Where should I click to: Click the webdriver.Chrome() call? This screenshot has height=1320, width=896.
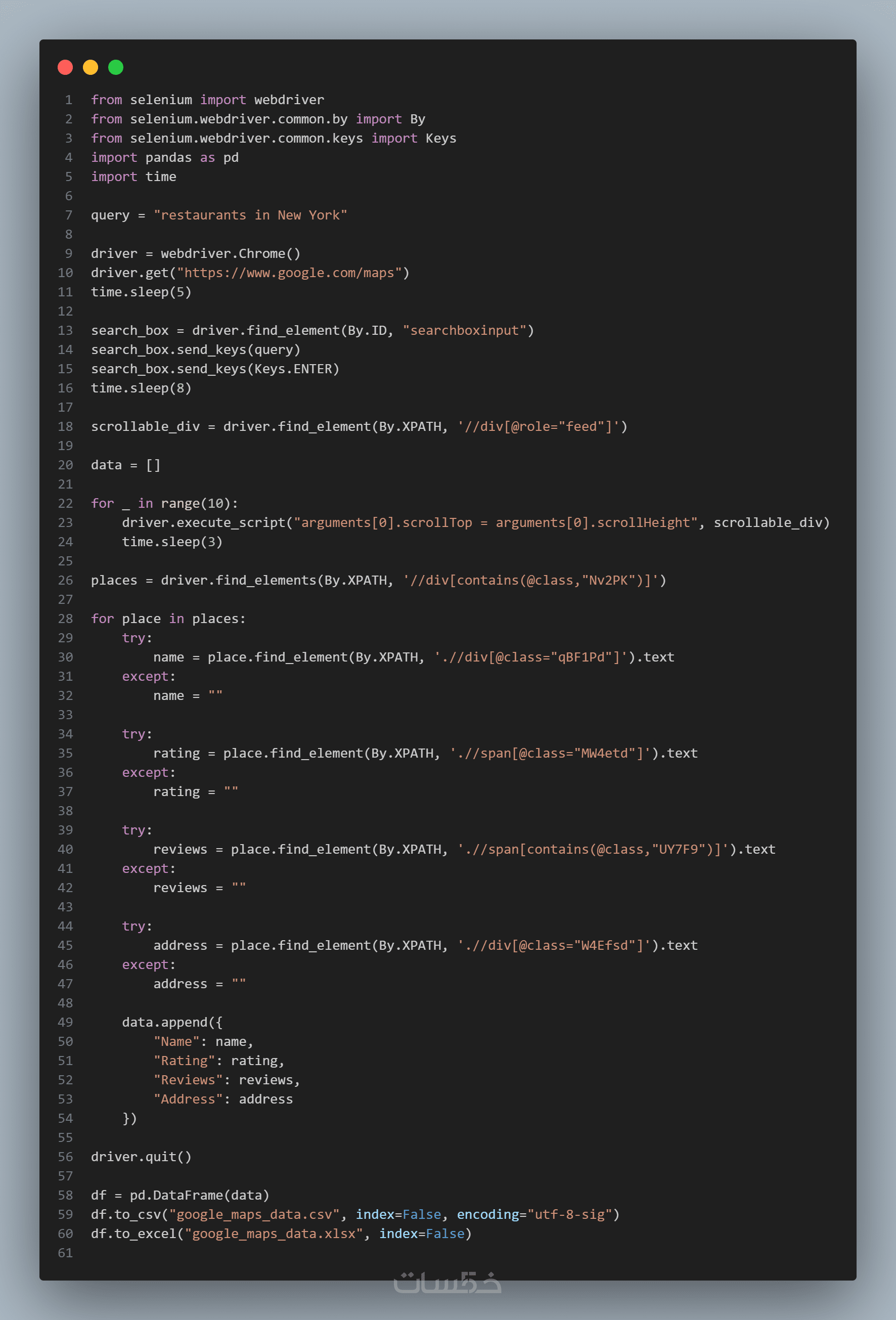pyautogui.click(x=231, y=253)
